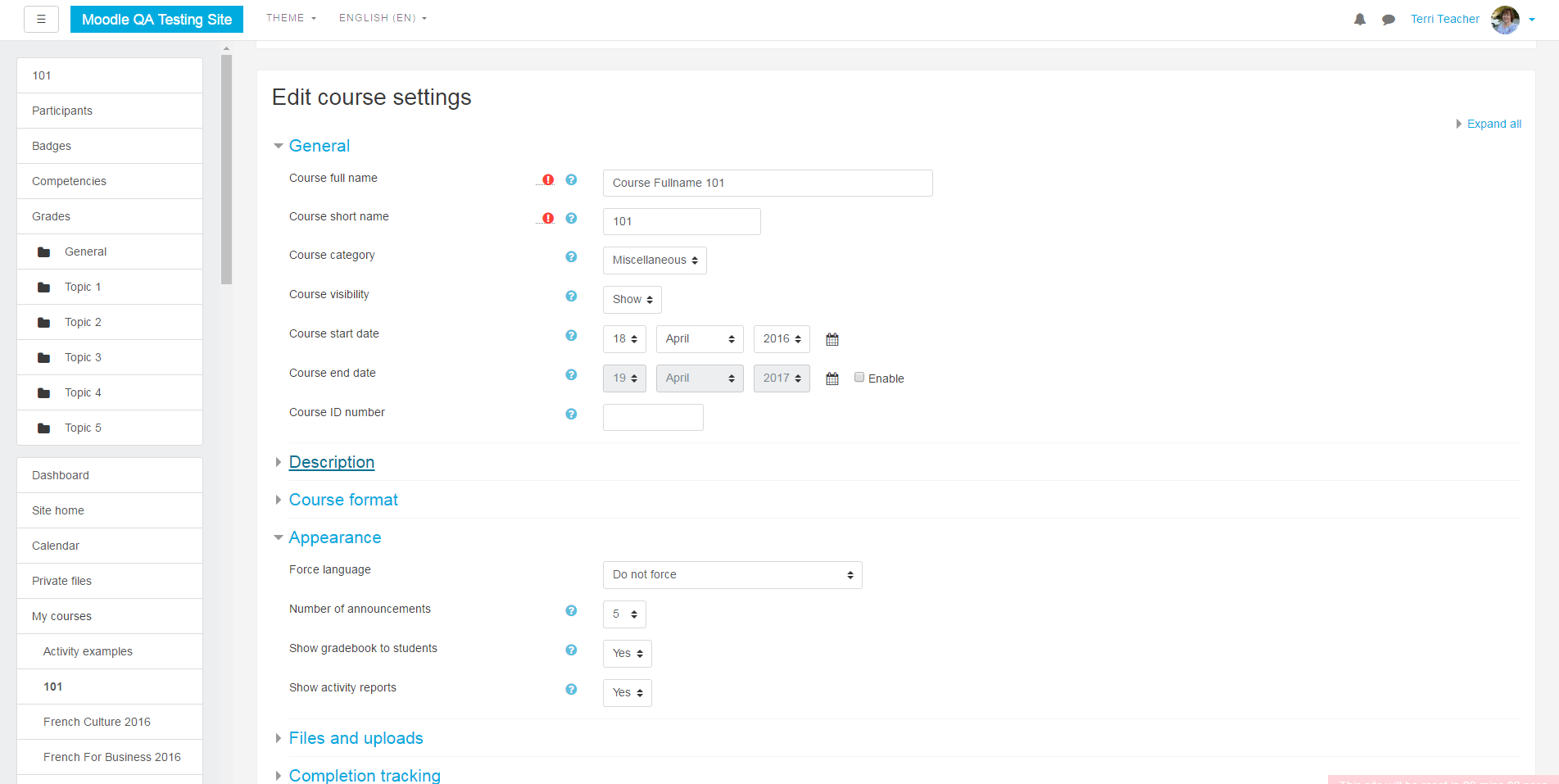Click the Expand all link
Screen dimensions: 1559x784
1493,124
